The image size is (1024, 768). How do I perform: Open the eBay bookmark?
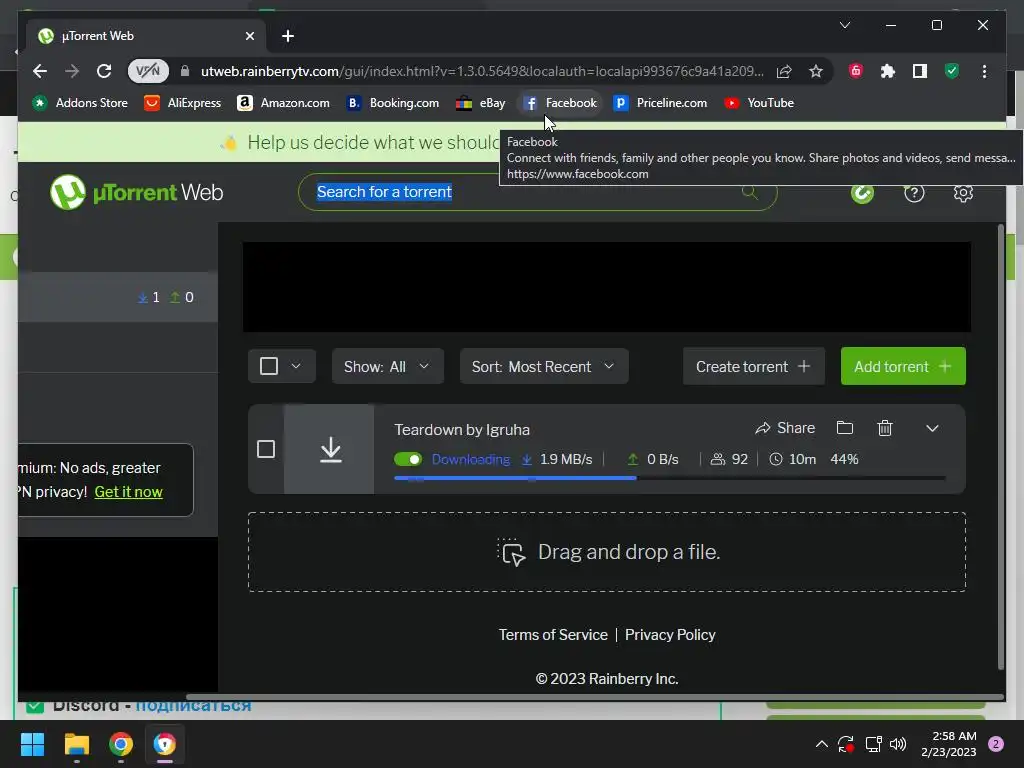pos(481,103)
